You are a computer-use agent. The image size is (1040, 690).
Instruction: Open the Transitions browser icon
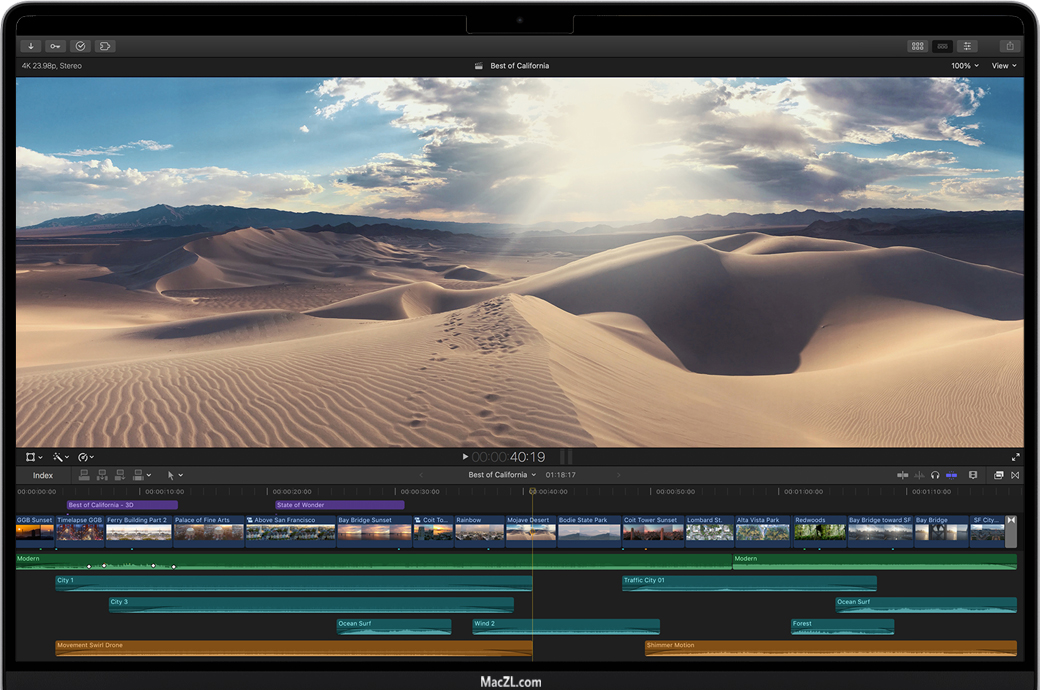(1015, 475)
